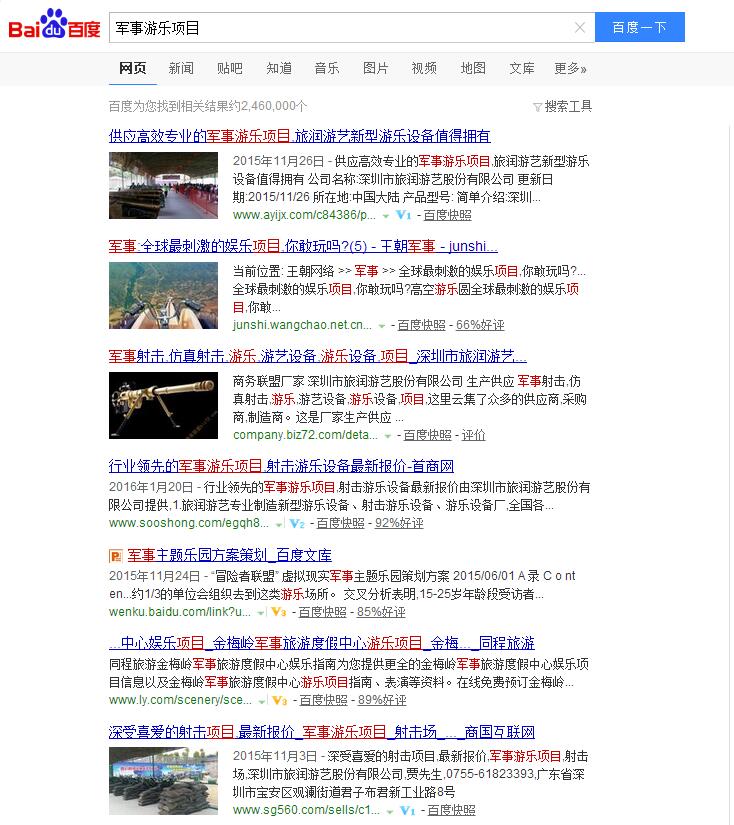Click URL text www.ly.com/scenery/sce...
734x825 pixels.
[x=180, y=700]
